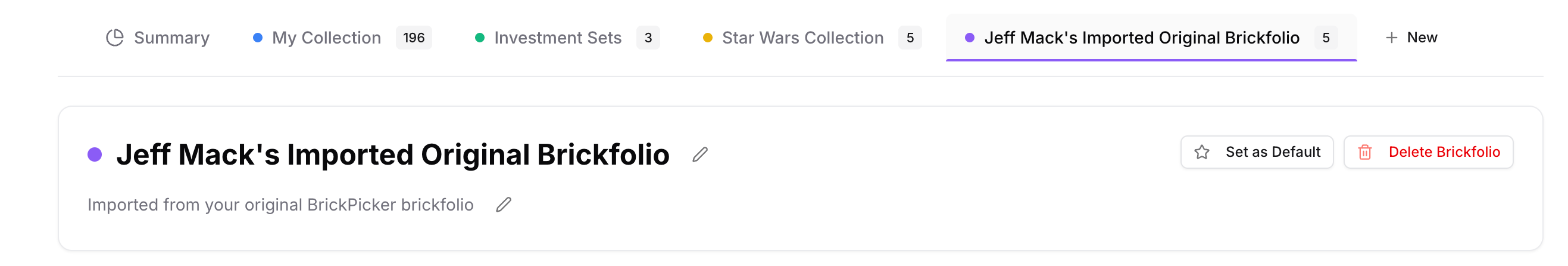Click the star icon in Set as Default
Image resolution: width=1568 pixels, height=266 pixels.
tap(1201, 153)
